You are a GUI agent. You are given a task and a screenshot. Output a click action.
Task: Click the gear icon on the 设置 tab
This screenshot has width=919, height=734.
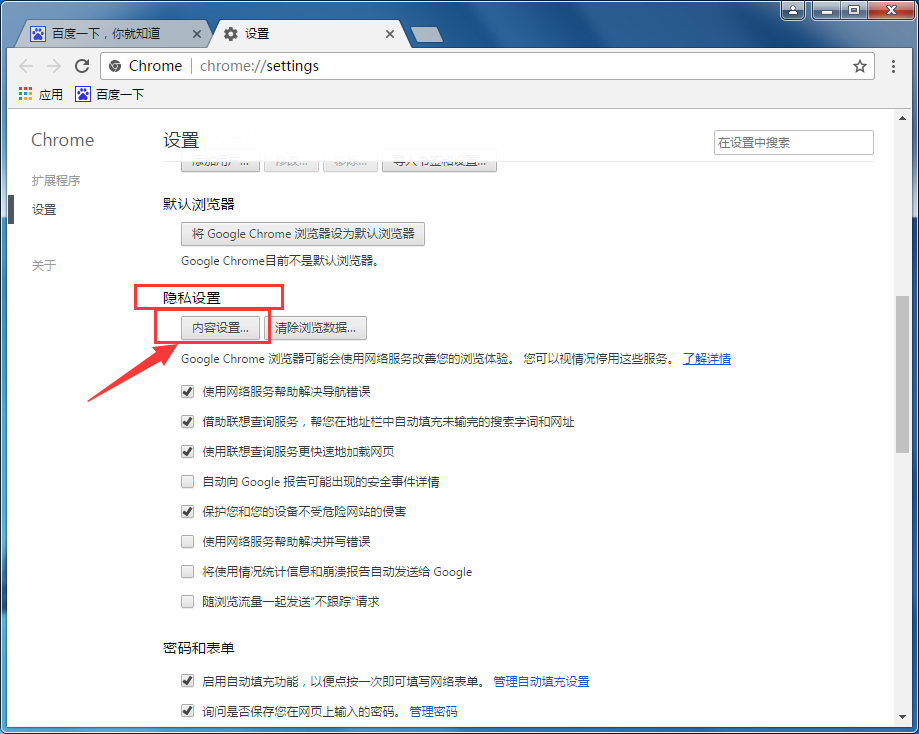click(x=230, y=32)
